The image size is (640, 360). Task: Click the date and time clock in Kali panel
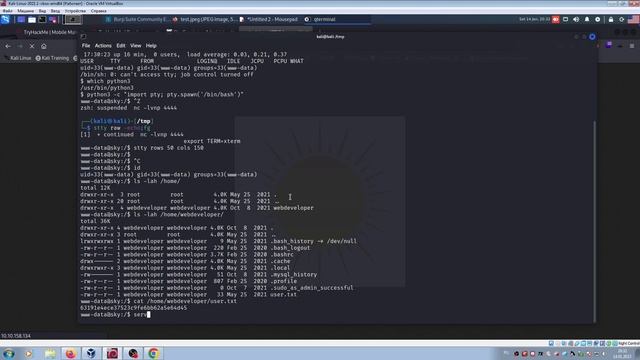click(x=534, y=19)
